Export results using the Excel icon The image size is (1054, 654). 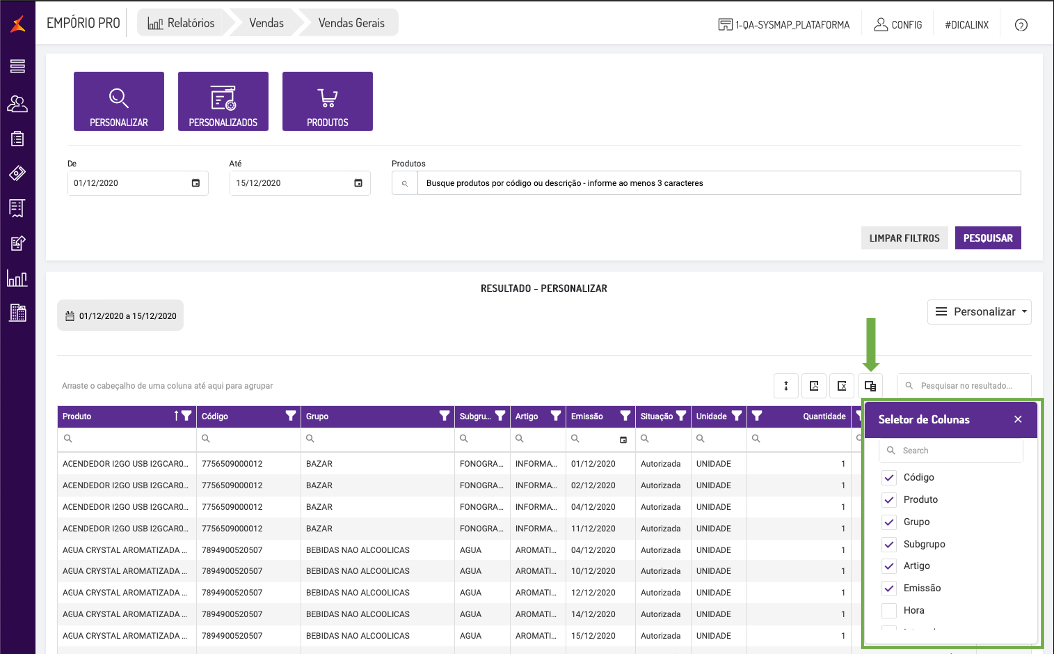843,386
